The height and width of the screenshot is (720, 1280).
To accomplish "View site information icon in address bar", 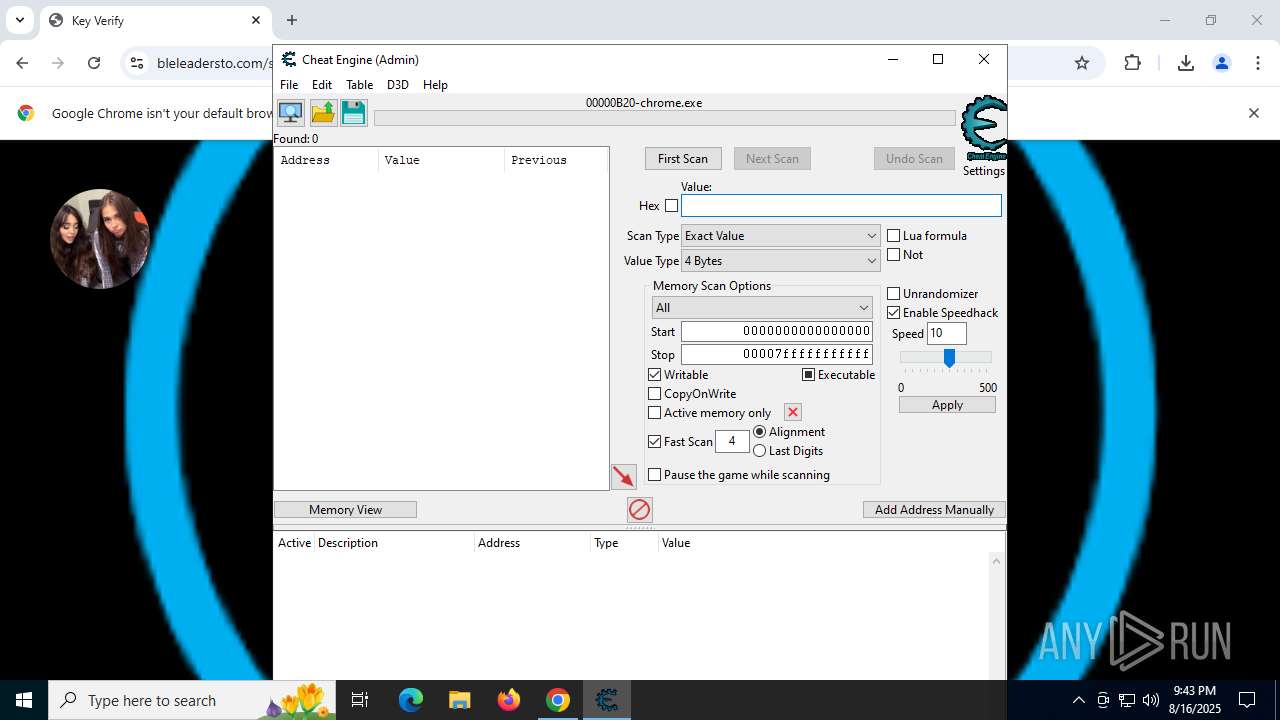I will coord(137,63).
